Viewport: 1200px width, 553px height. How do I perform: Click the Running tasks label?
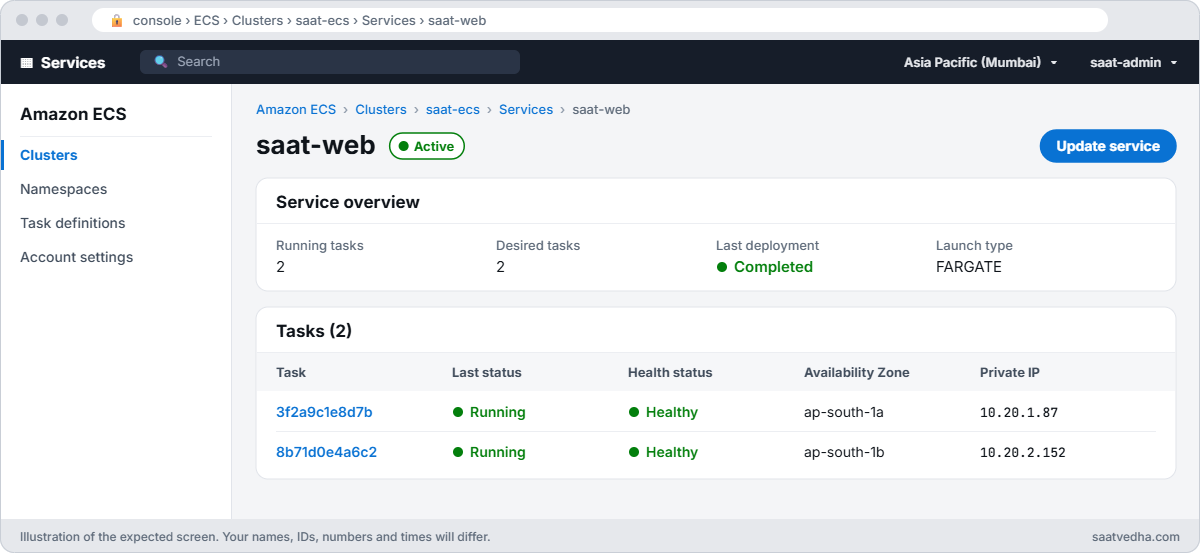[x=320, y=245]
